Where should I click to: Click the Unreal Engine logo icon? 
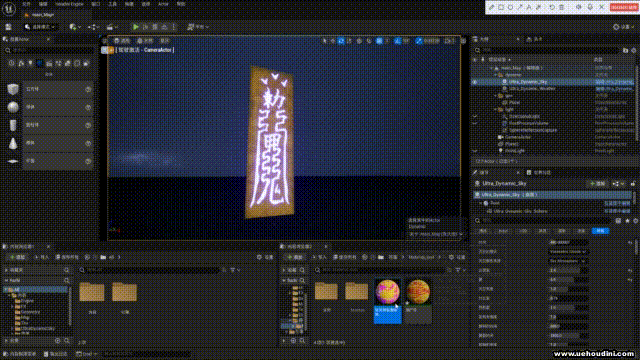point(9,9)
